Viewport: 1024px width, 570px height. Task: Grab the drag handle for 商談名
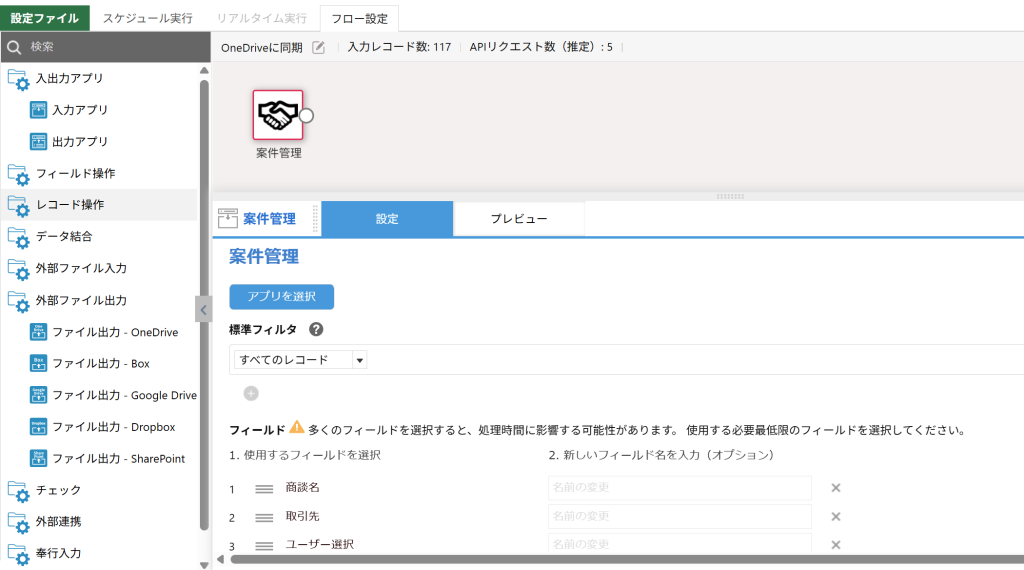[264, 489]
